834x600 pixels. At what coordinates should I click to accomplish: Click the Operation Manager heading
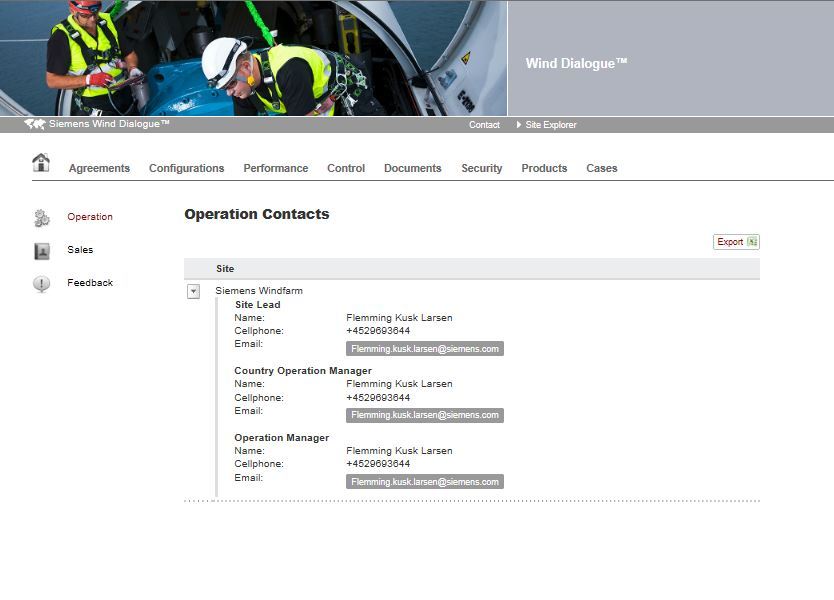(282, 438)
